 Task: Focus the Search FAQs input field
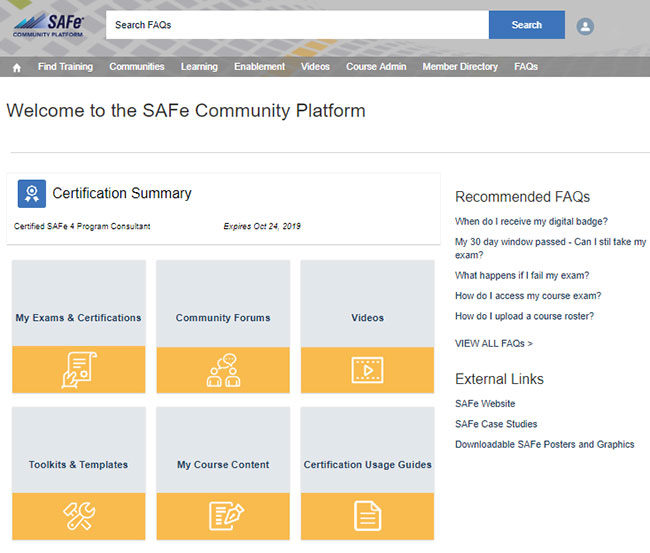click(297, 25)
